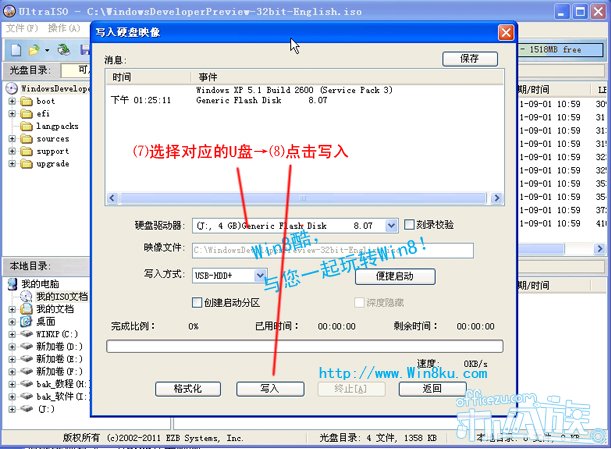The height and width of the screenshot is (449, 611).
Task: Select the sources folder icon
Action: [x=26, y=139]
